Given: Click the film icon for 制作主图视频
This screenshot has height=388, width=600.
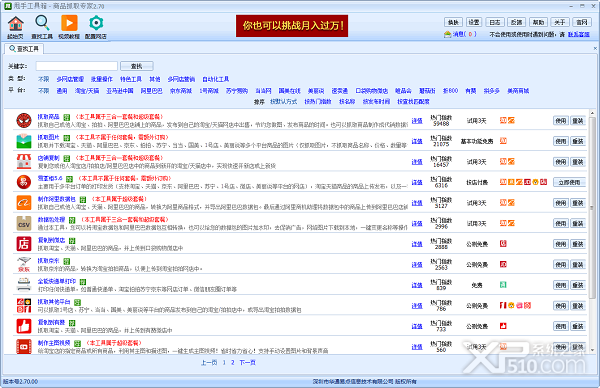Looking at the screenshot, I should click(x=24, y=346).
